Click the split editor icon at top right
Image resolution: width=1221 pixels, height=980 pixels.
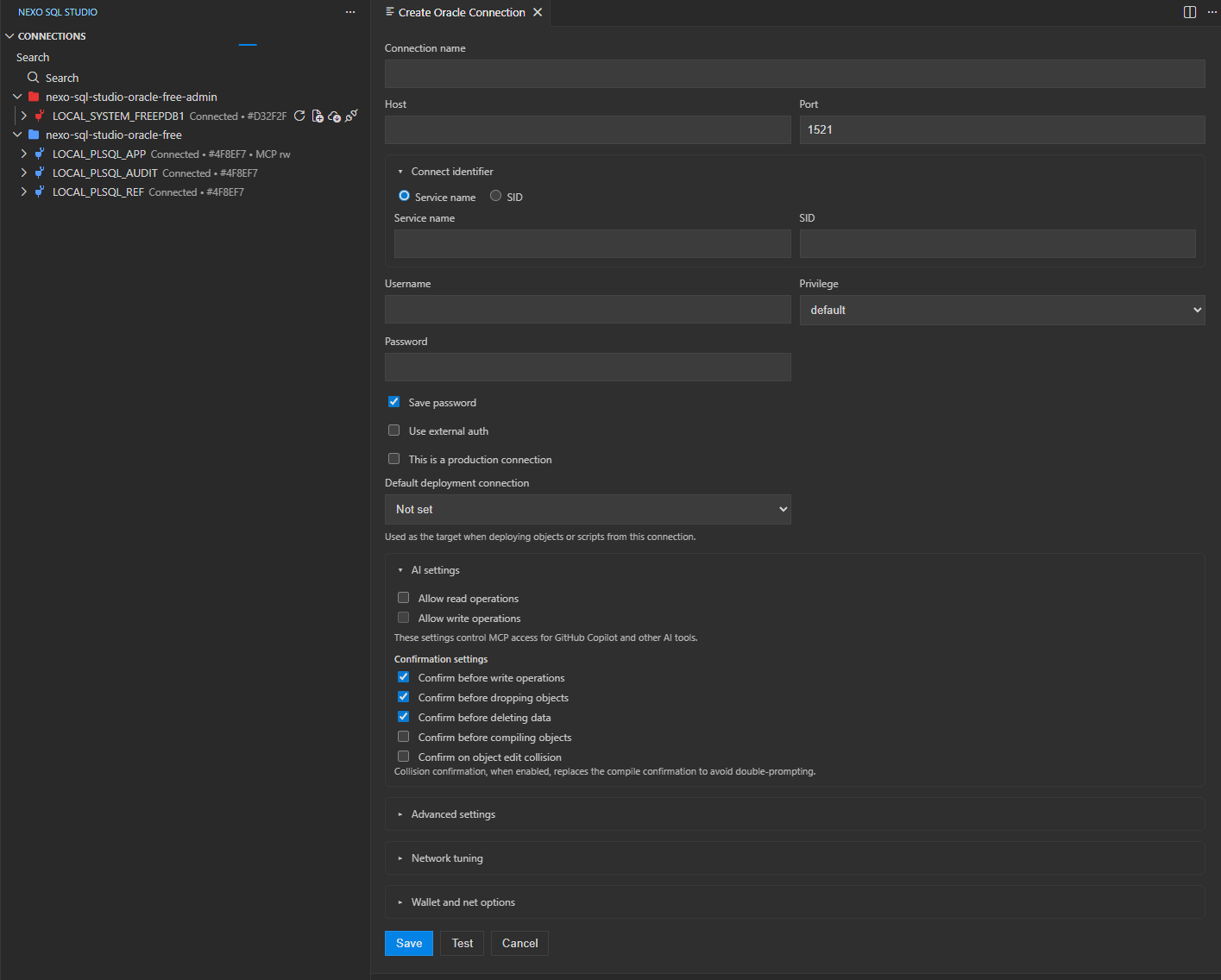pos(1190,12)
